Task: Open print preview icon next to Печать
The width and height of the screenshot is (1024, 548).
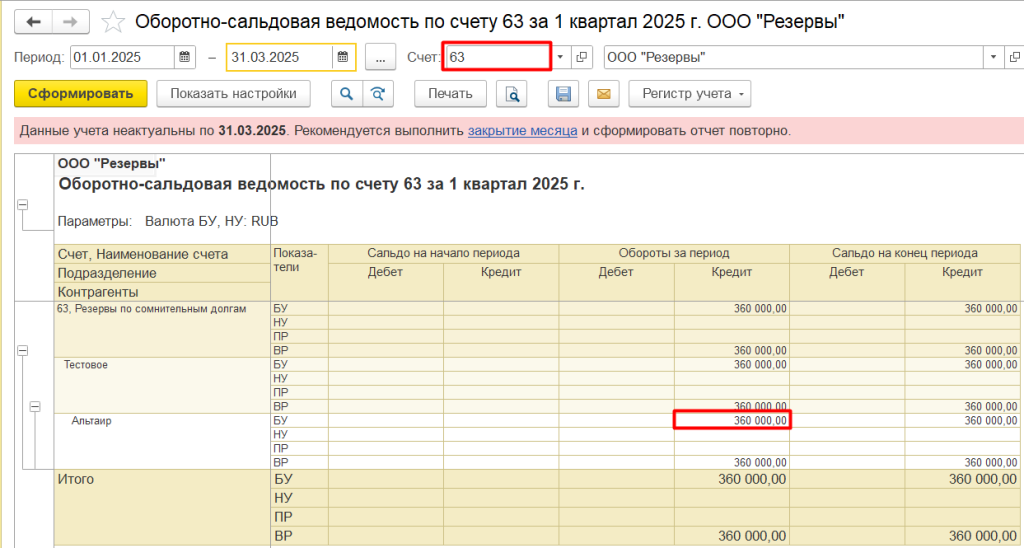Action: (x=512, y=94)
